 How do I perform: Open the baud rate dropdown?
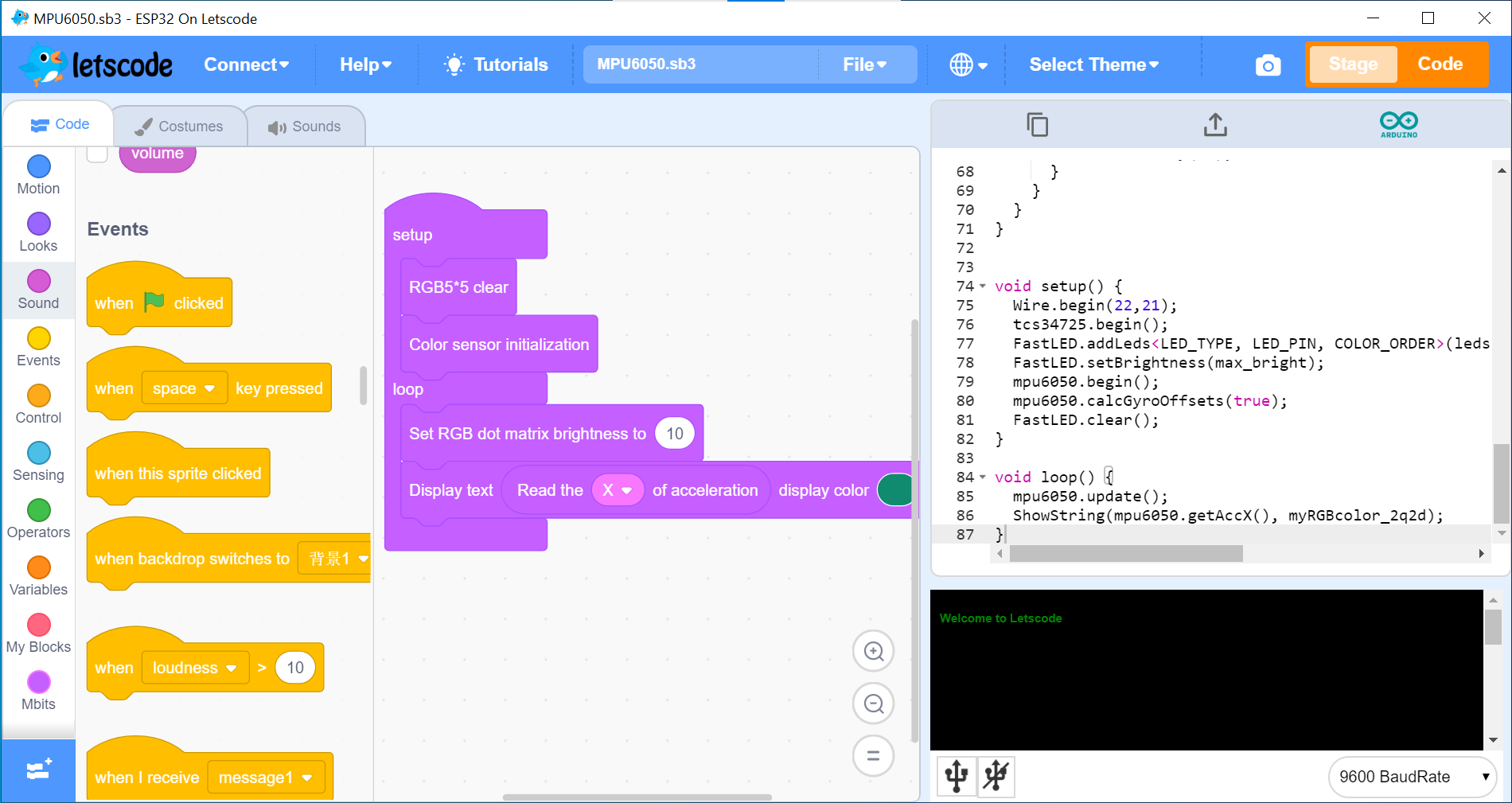(1412, 777)
